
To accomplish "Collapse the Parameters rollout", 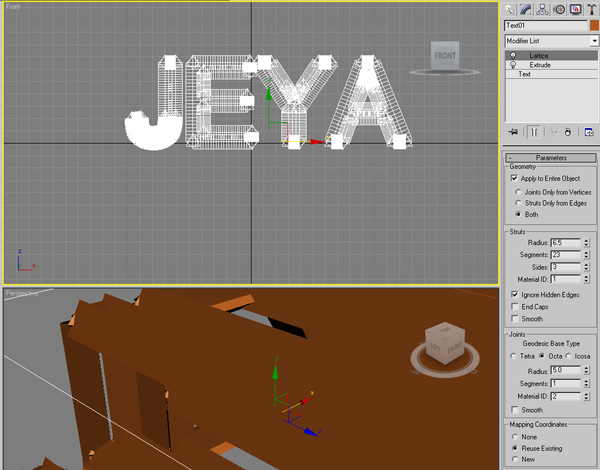I will [x=551, y=158].
